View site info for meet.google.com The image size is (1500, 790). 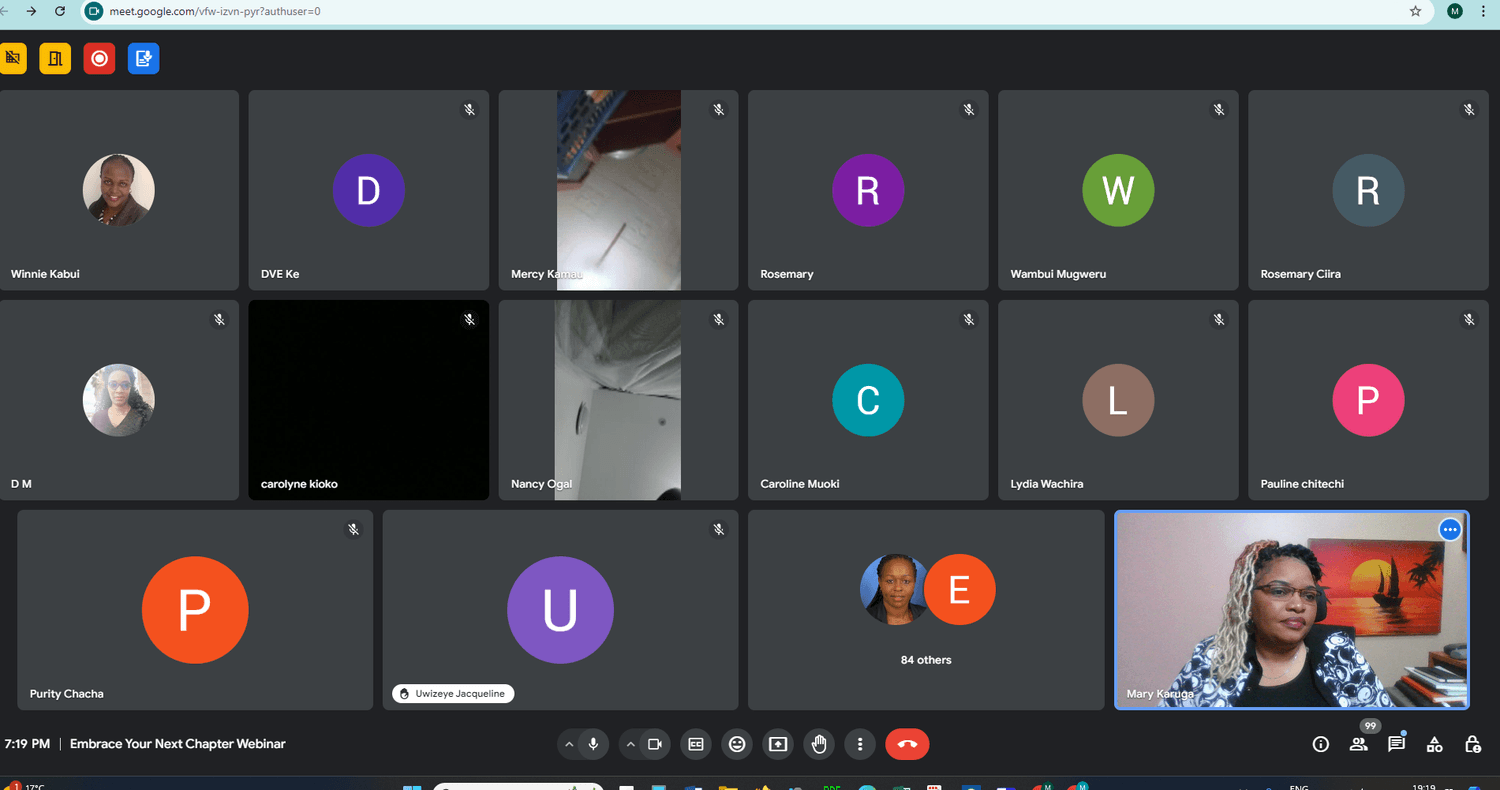95,11
